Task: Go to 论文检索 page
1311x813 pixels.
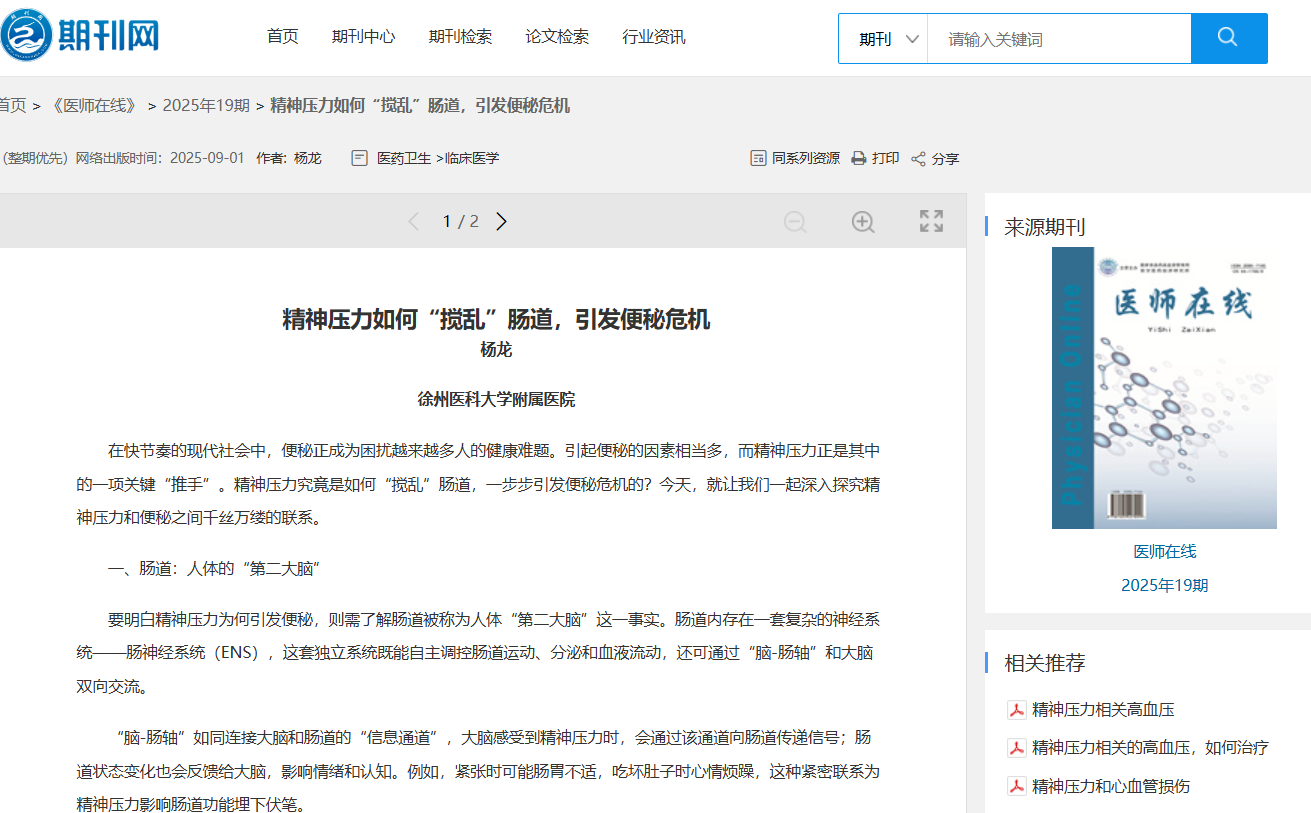Action: (x=557, y=37)
